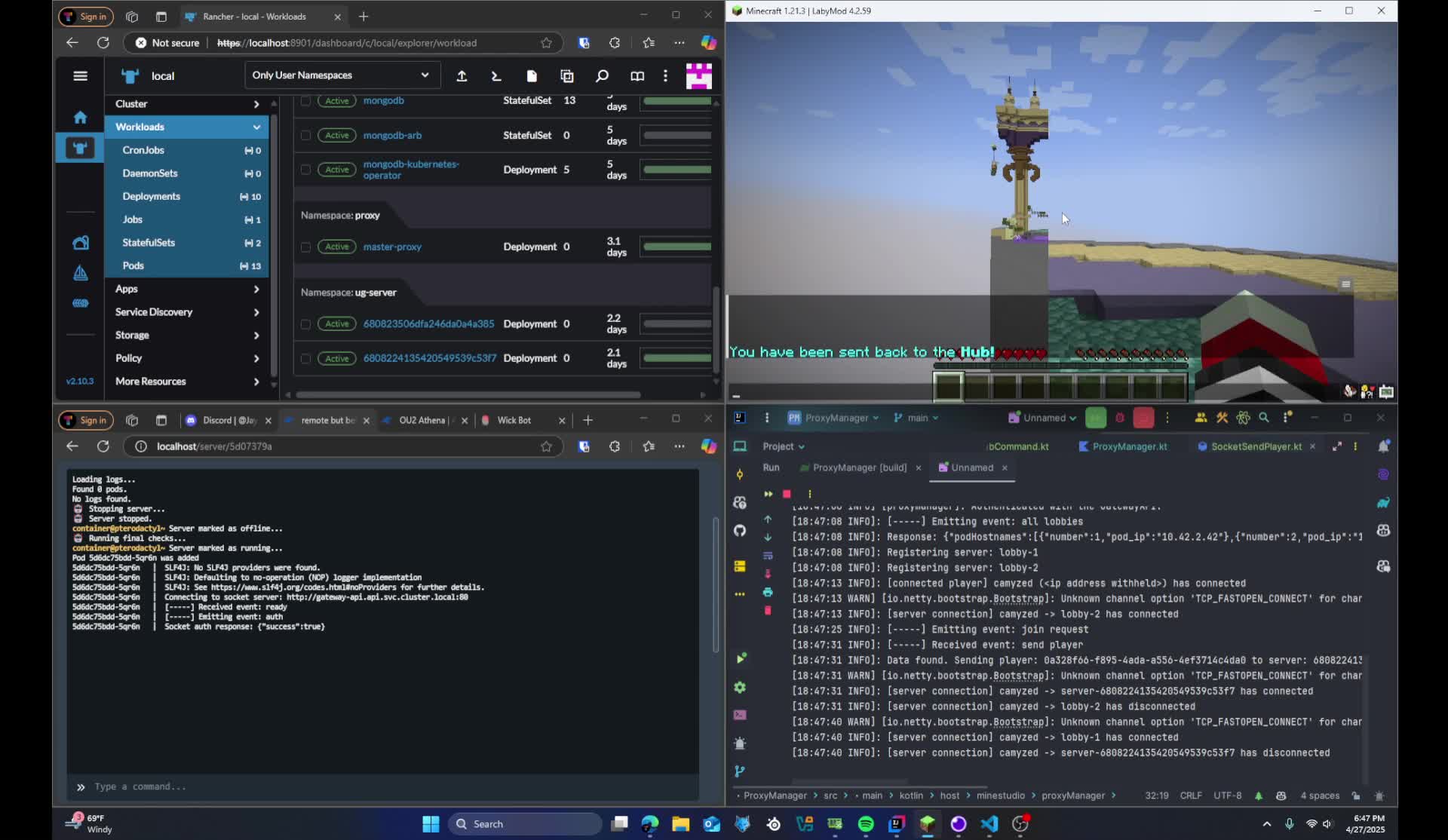The height and width of the screenshot is (840, 1448).
Task: Open the Only User Namespaces dropdown
Action: [340, 75]
